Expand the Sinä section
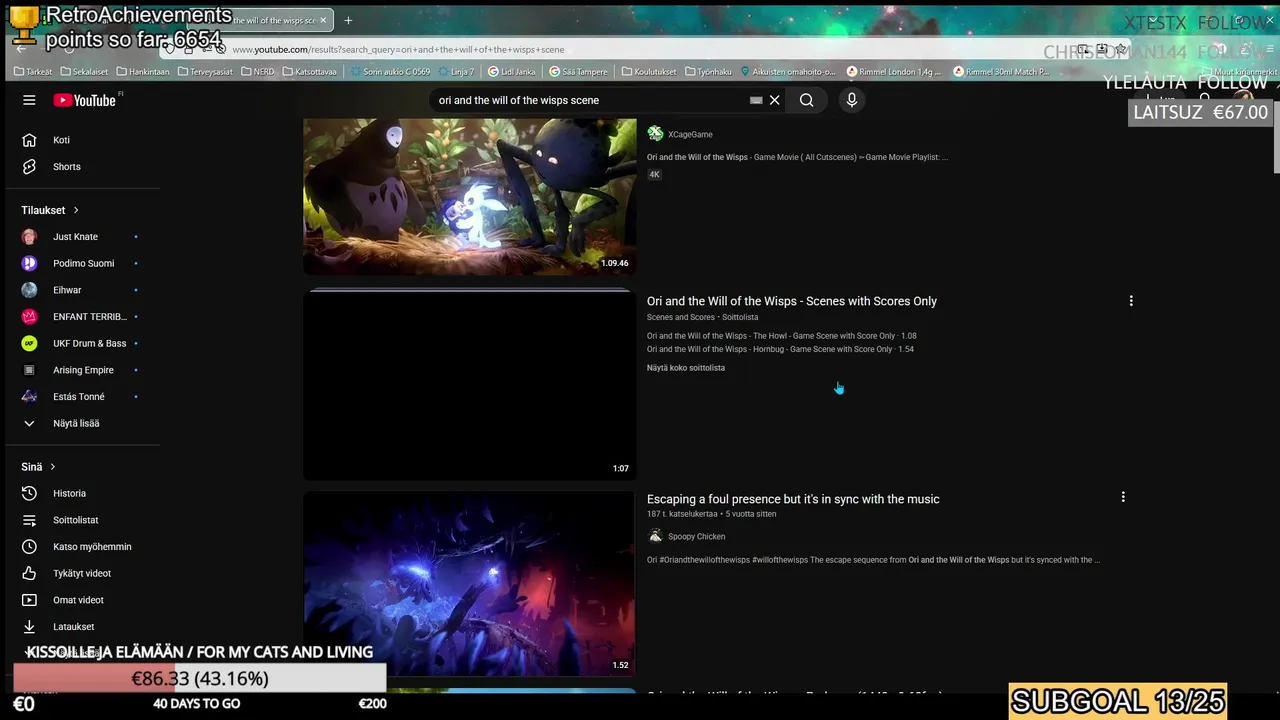1280x720 pixels. 39,467
